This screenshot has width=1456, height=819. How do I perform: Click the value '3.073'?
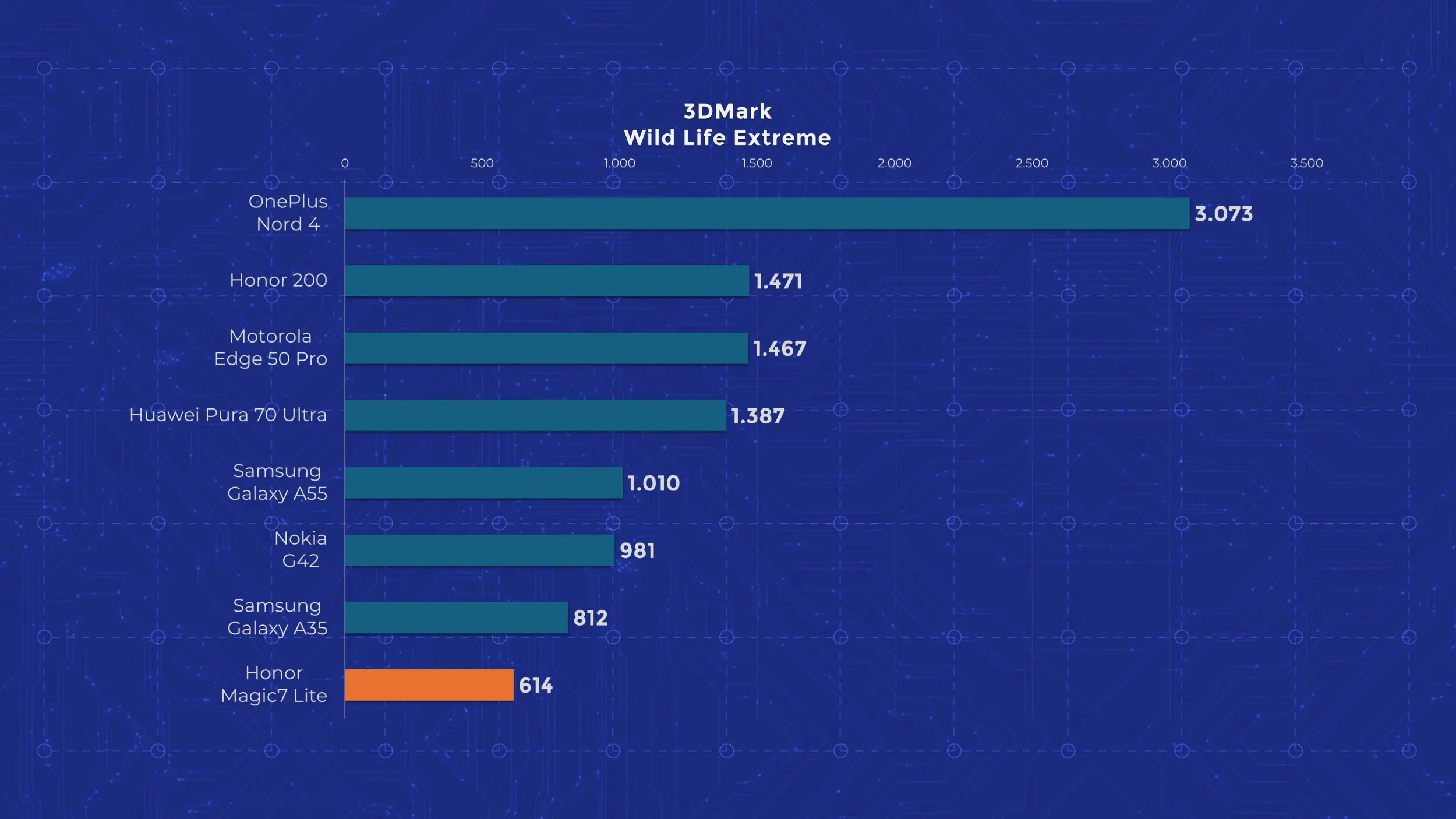point(1224,214)
